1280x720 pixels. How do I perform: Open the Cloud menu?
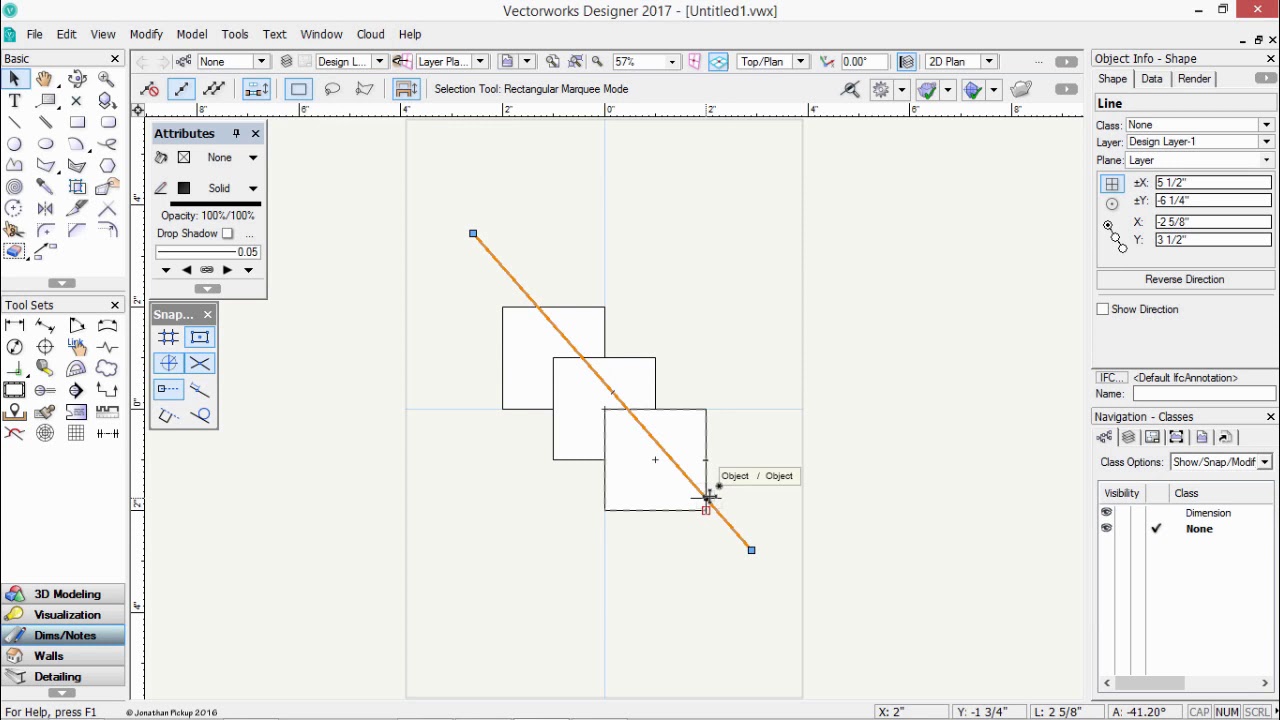tap(370, 34)
